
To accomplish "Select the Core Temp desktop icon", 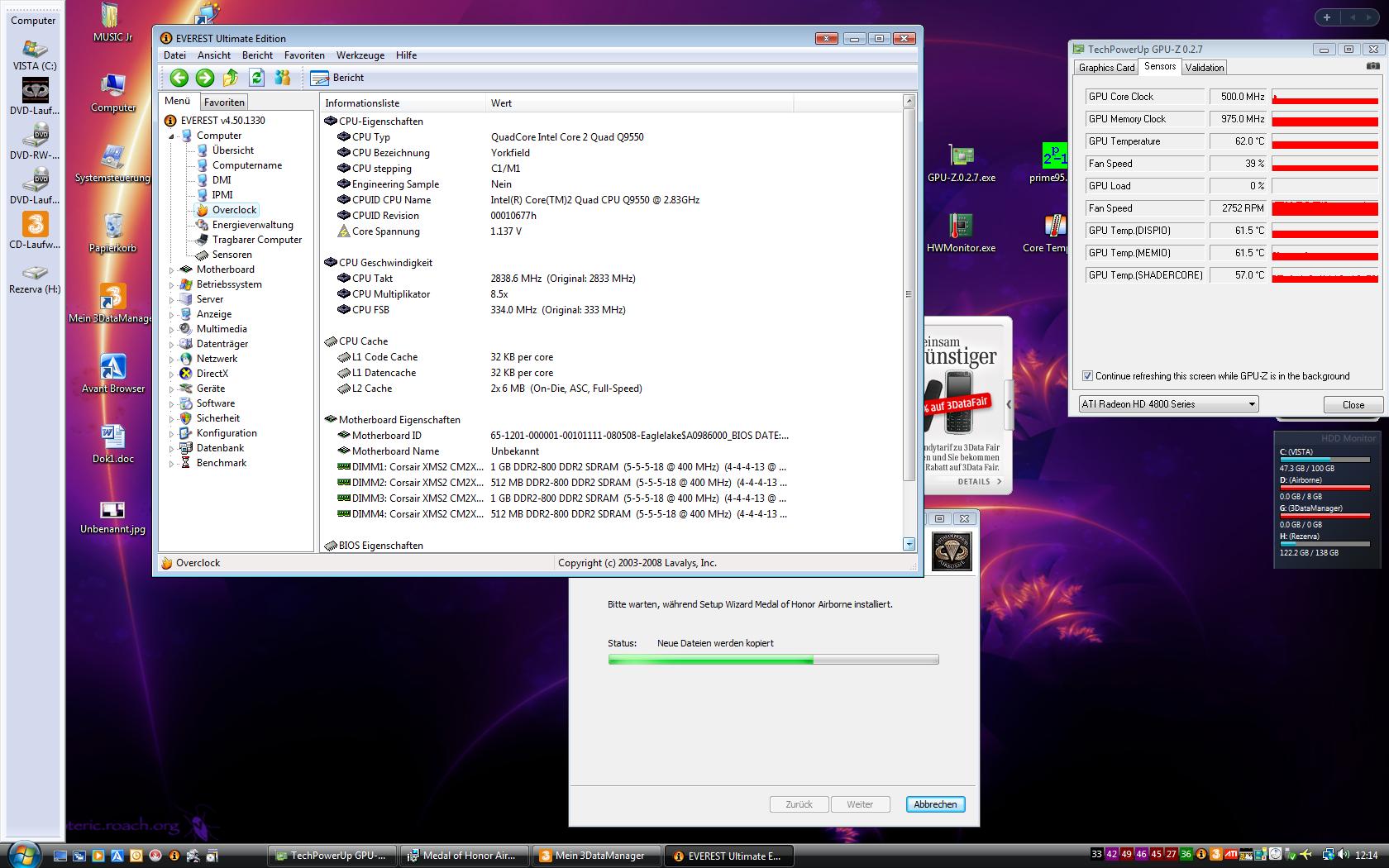I will pos(1046,233).
